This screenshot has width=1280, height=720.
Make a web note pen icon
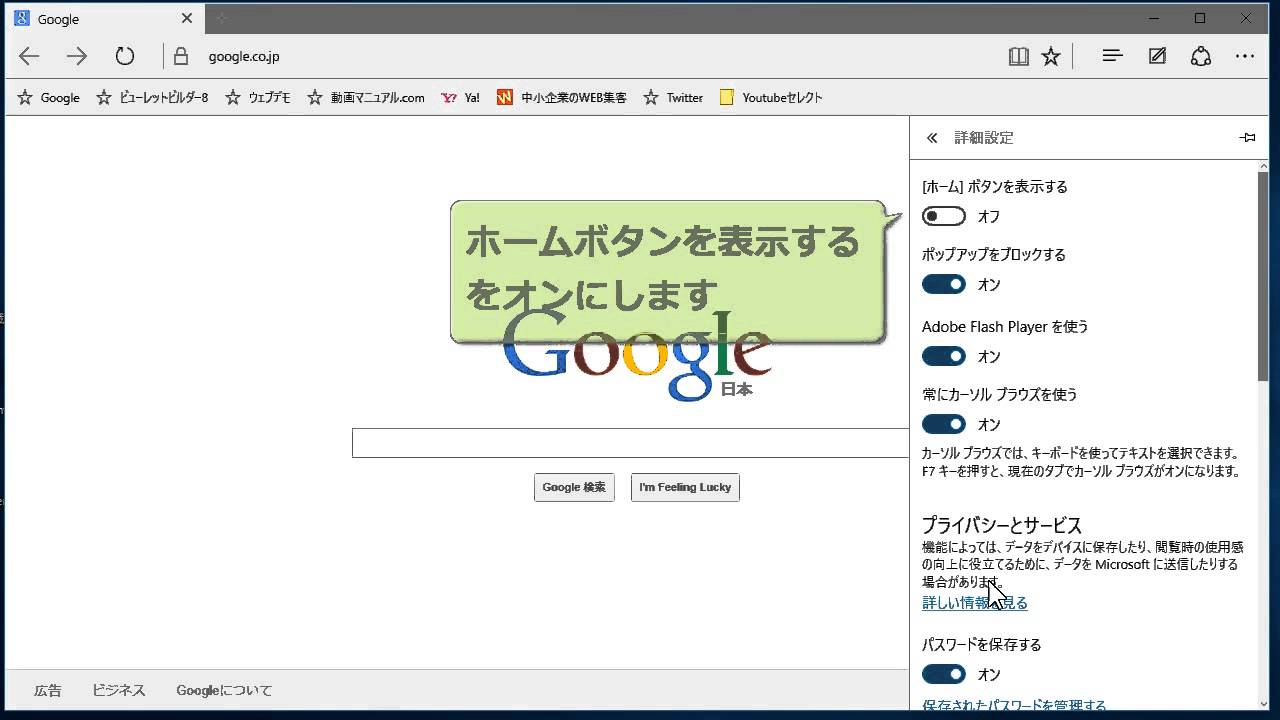point(1157,56)
